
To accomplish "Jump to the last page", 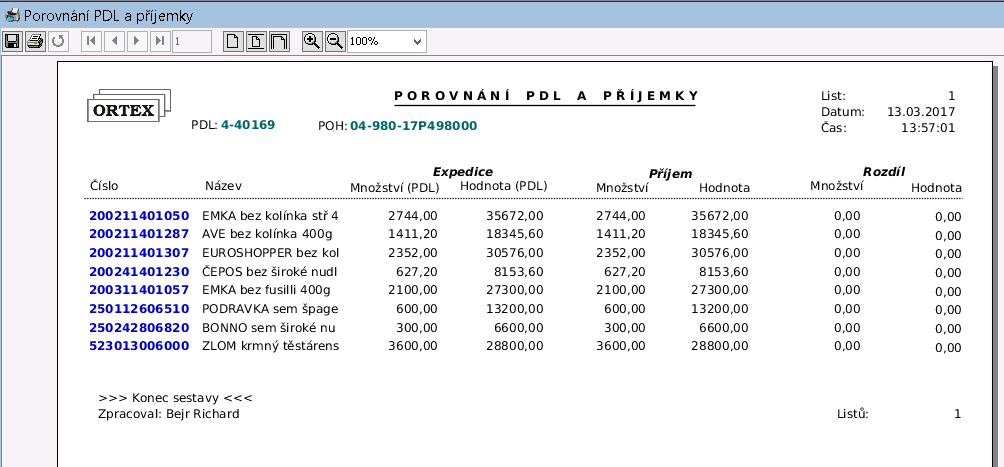I will click(x=160, y=41).
